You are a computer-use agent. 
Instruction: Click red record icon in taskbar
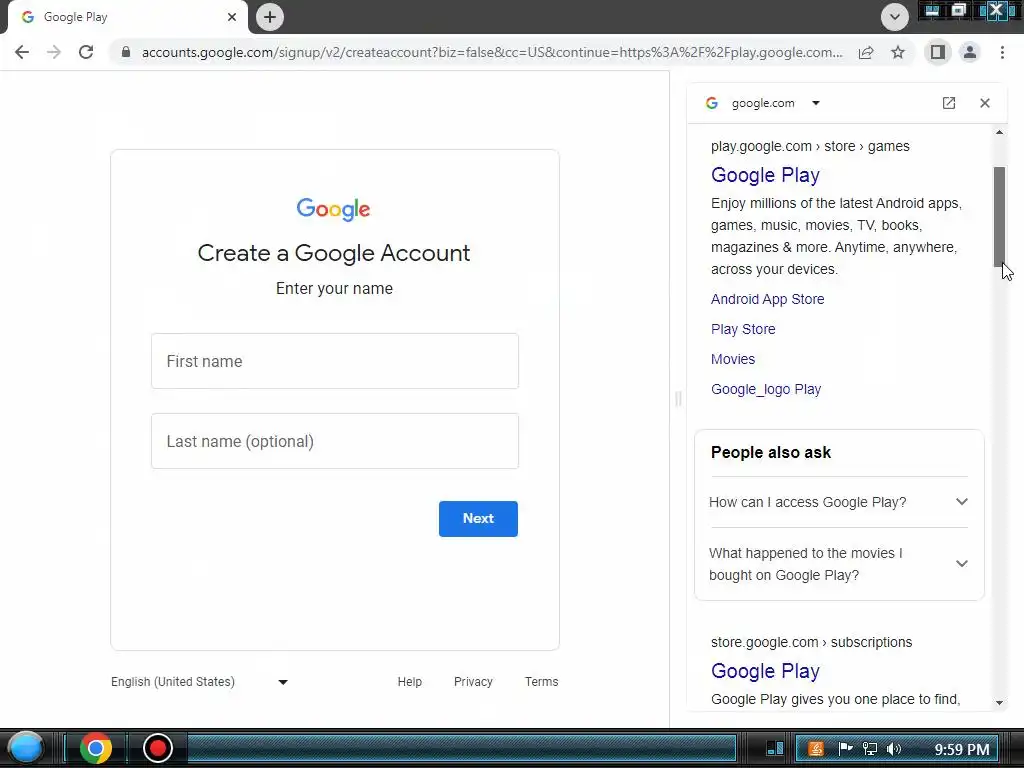tap(157, 748)
